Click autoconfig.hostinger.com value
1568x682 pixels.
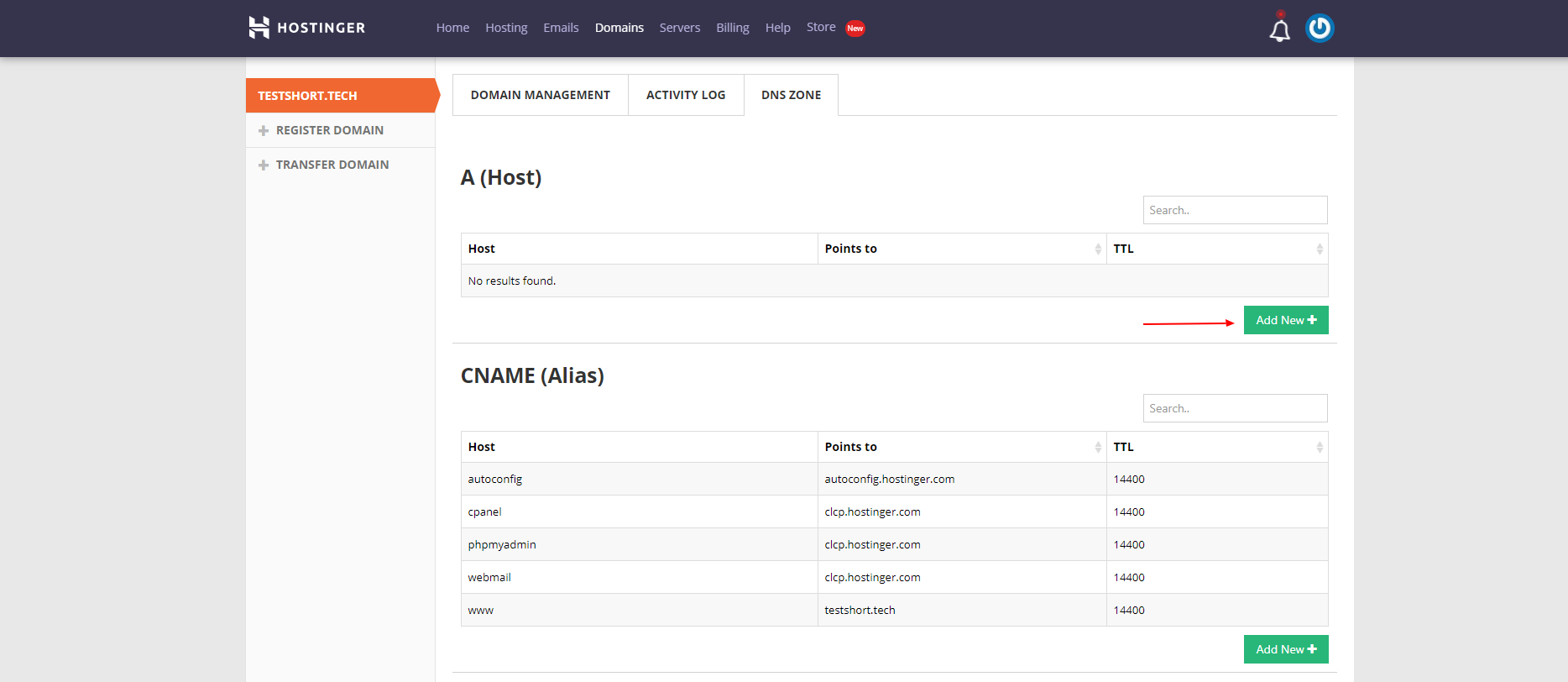[x=890, y=479]
